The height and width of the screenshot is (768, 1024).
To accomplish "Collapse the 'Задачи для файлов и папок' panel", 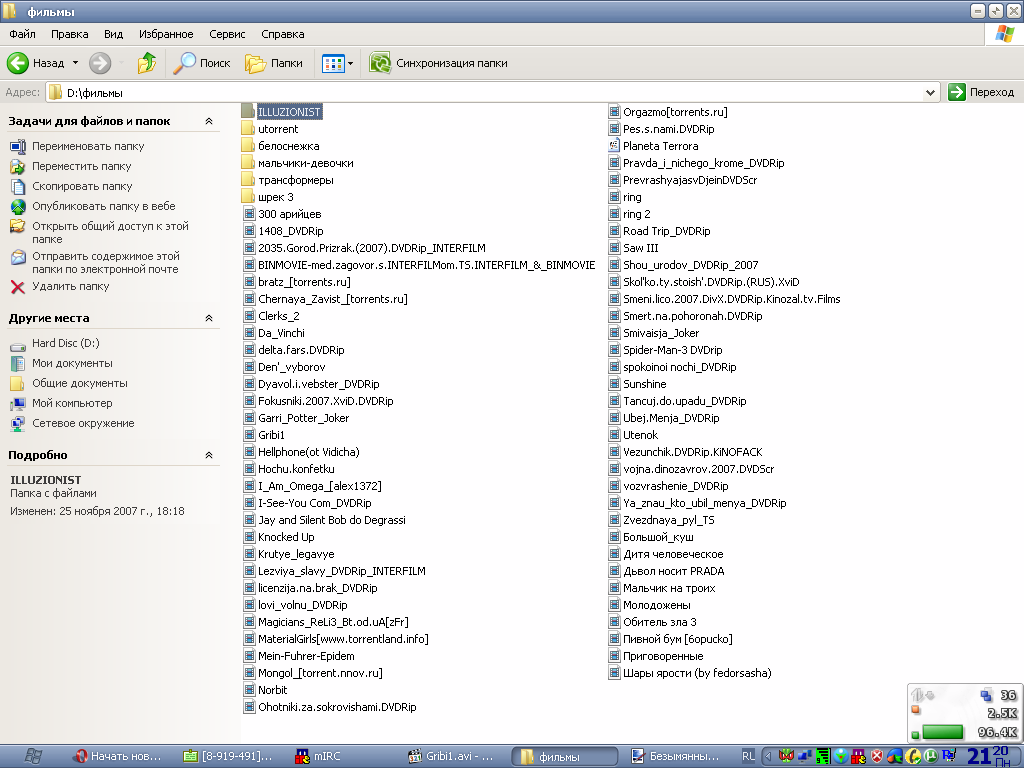I will [x=209, y=121].
